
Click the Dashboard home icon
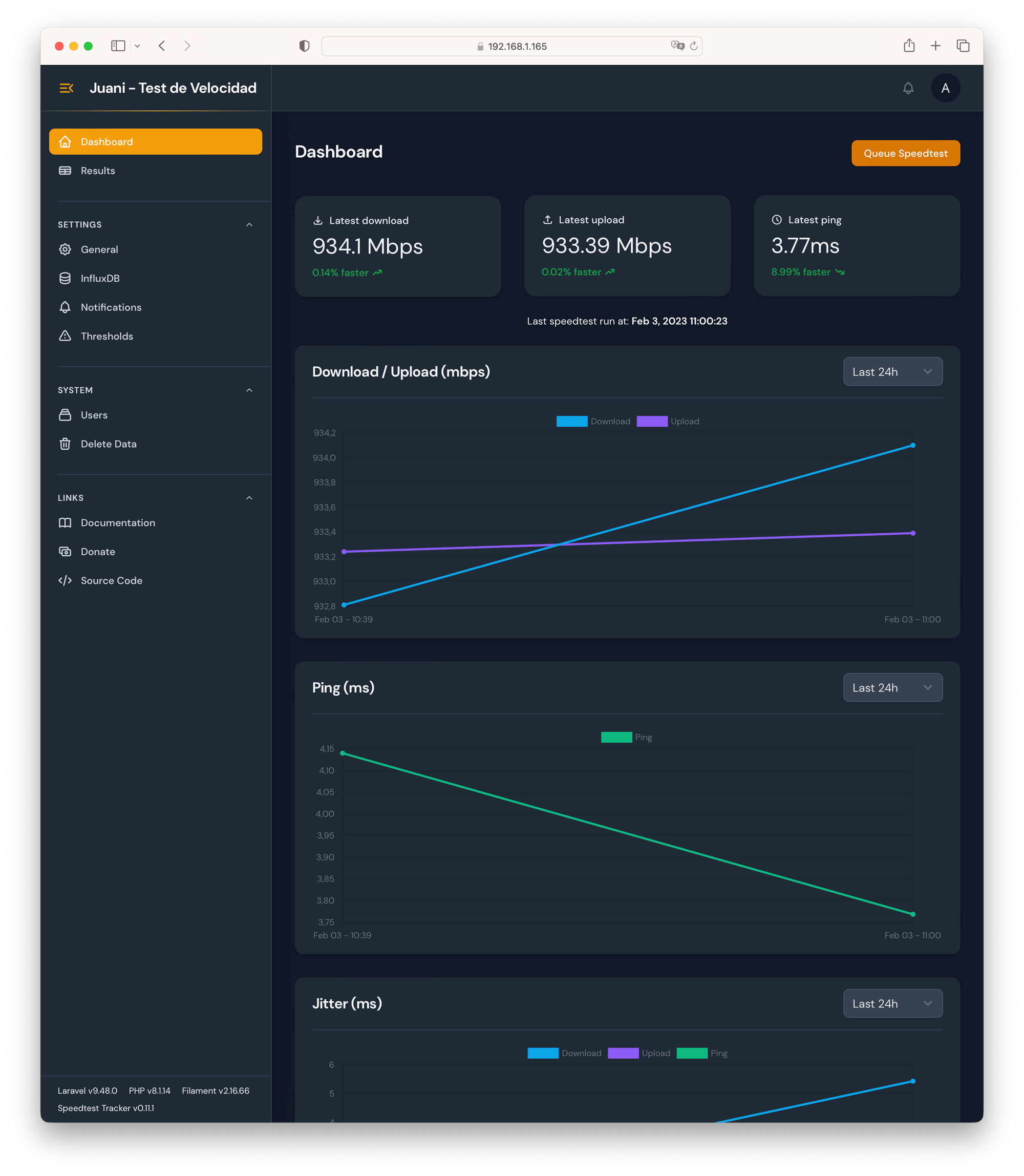tap(65, 142)
